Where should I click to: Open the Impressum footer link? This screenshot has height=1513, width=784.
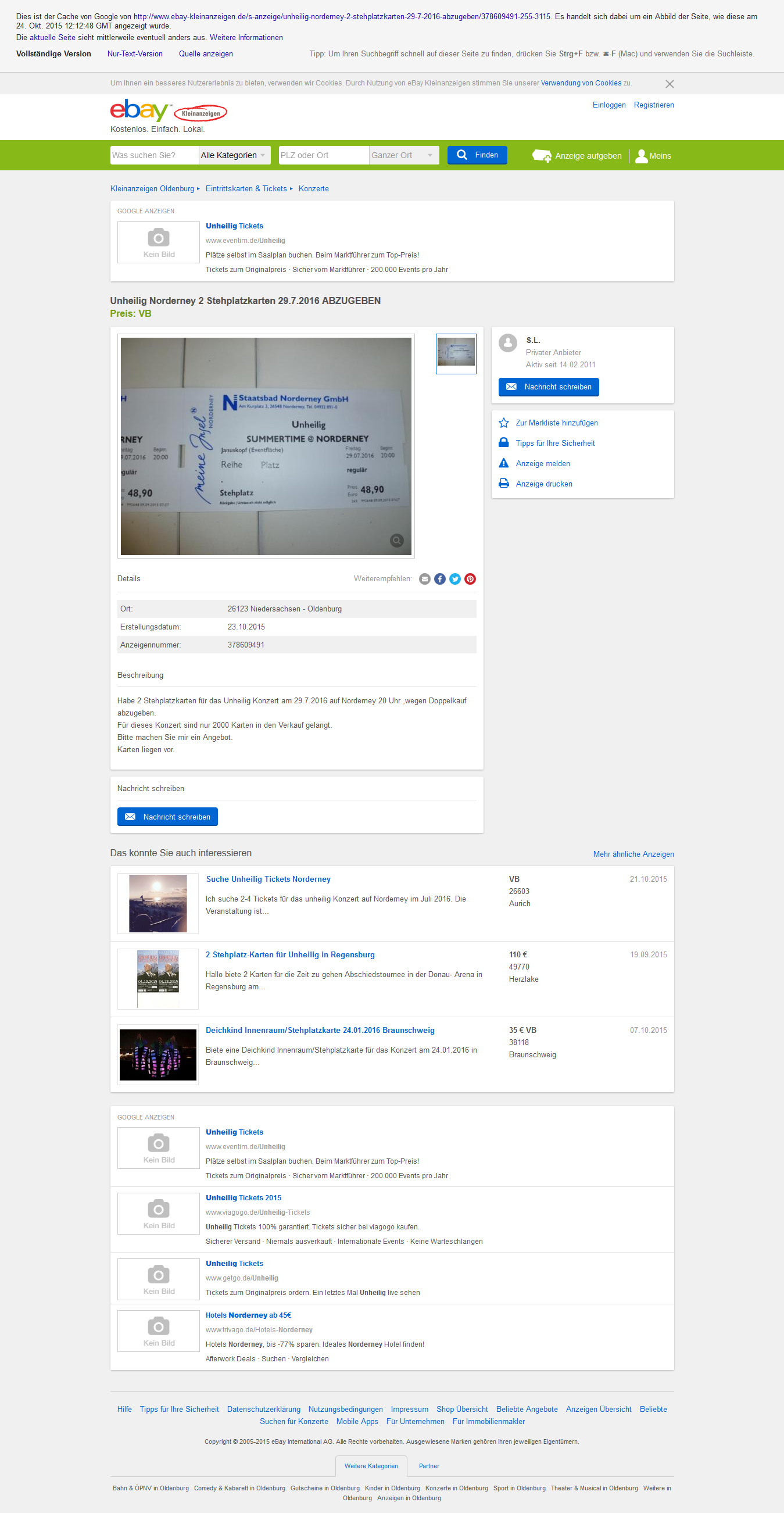(x=409, y=1409)
